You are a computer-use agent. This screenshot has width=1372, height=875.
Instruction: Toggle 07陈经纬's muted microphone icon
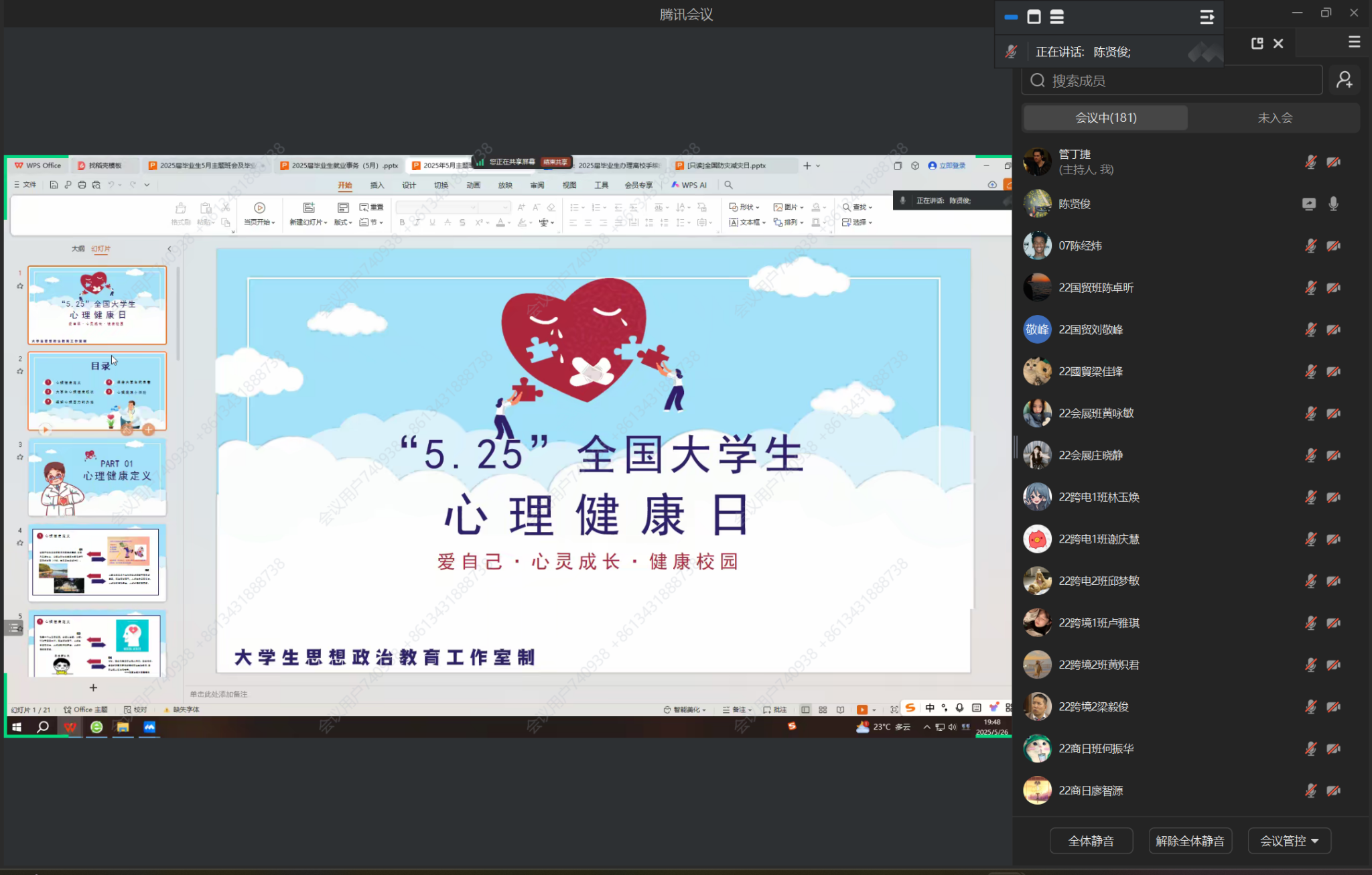click(1310, 246)
